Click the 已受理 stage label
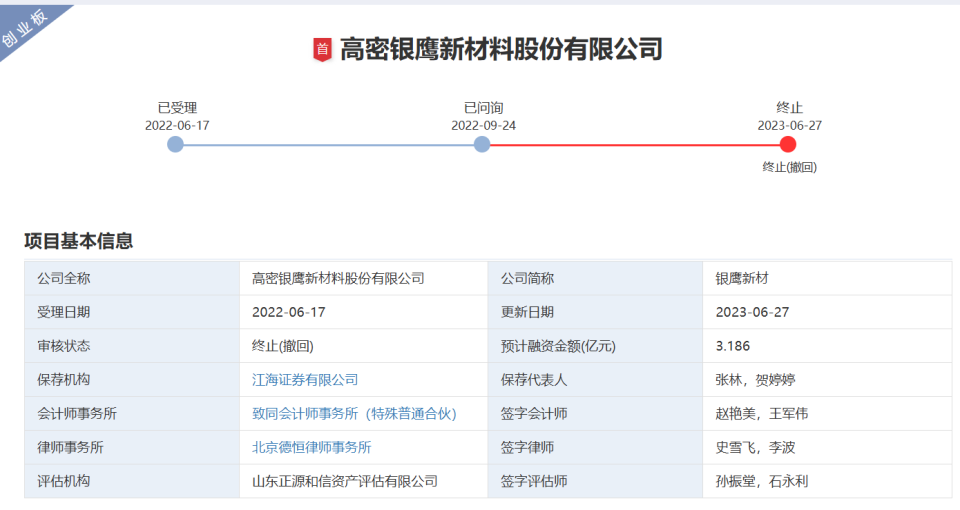The width and height of the screenshot is (960, 510). 177,108
